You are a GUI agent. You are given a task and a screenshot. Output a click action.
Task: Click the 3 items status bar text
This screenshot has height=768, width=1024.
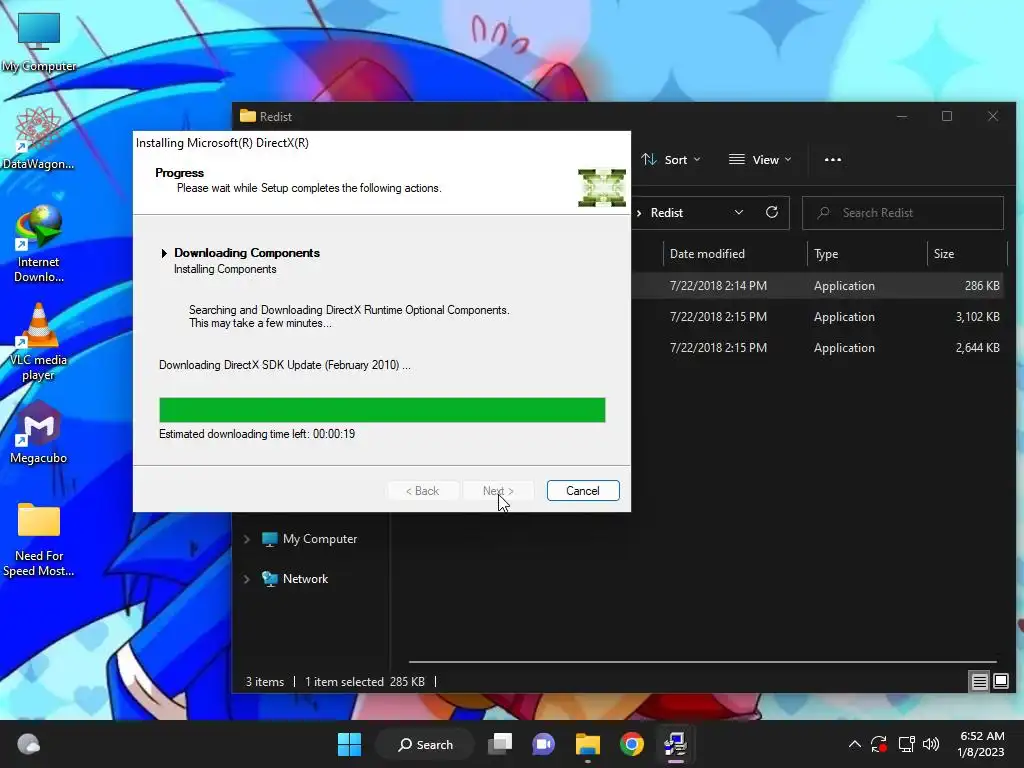(264, 682)
